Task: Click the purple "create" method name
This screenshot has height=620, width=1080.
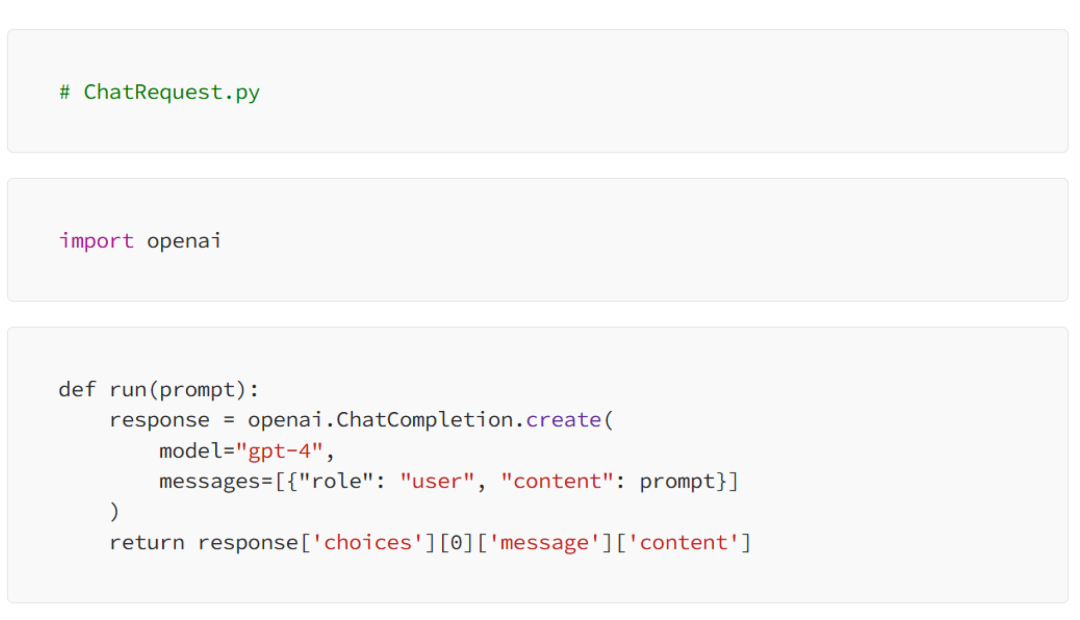Action: pos(564,420)
